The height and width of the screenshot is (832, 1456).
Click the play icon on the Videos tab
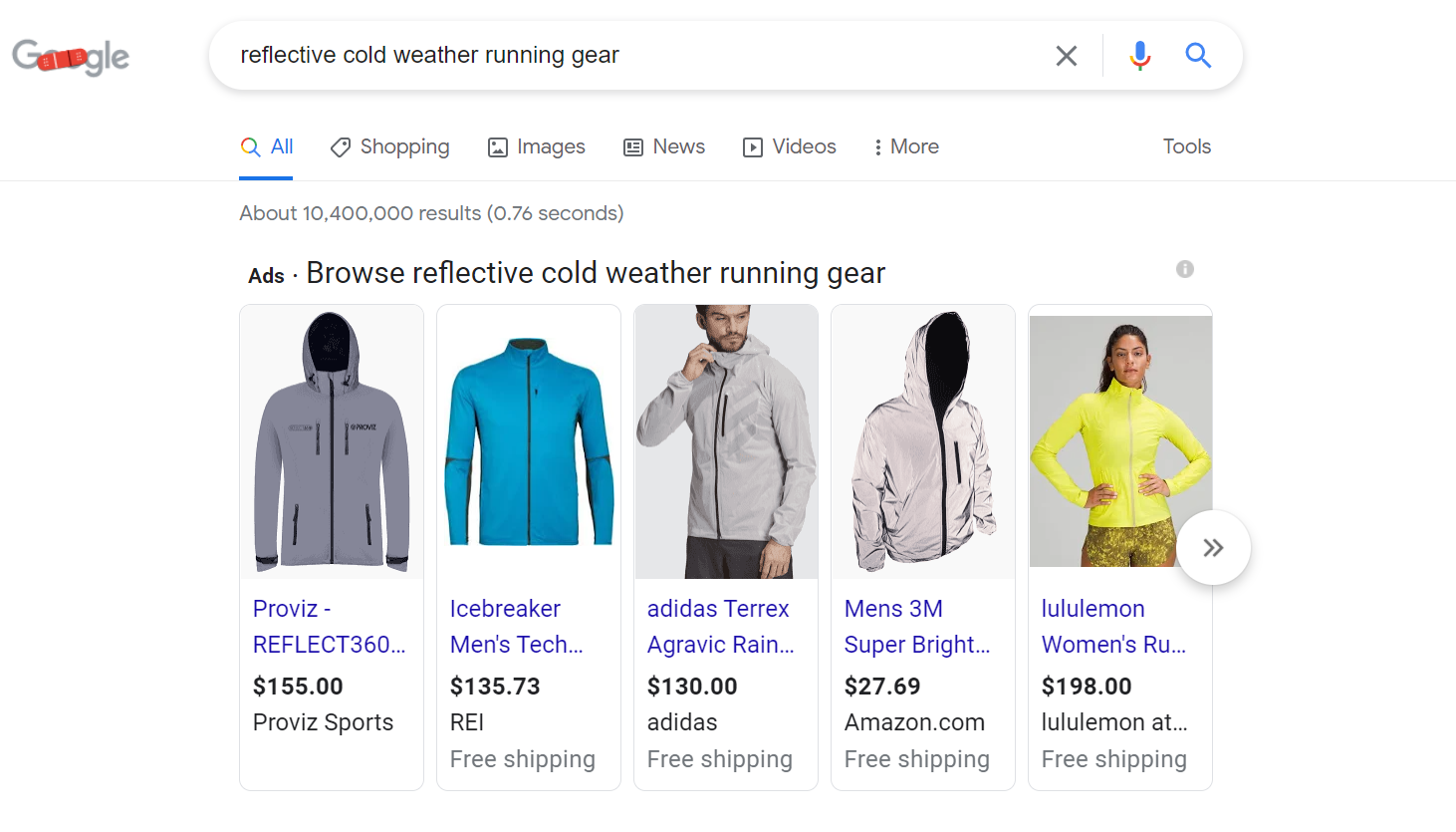(752, 146)
